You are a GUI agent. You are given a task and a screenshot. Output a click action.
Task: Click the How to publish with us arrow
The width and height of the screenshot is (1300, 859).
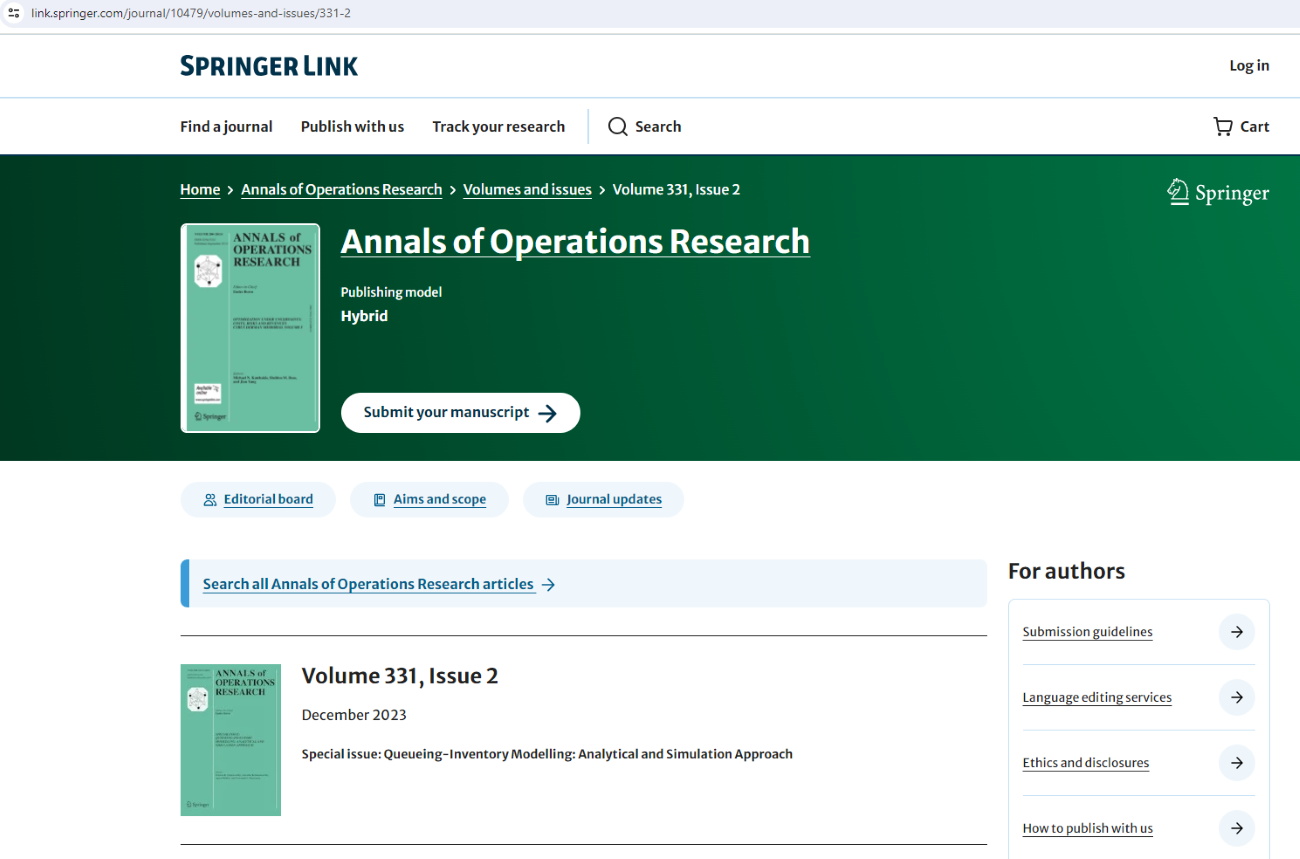point(1237,828)
